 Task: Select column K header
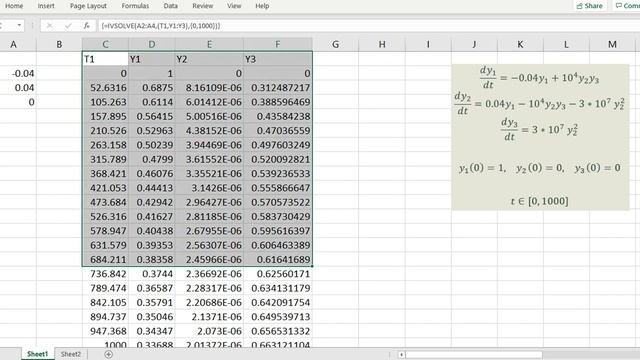pyautogui.click(x=520, y=44)
